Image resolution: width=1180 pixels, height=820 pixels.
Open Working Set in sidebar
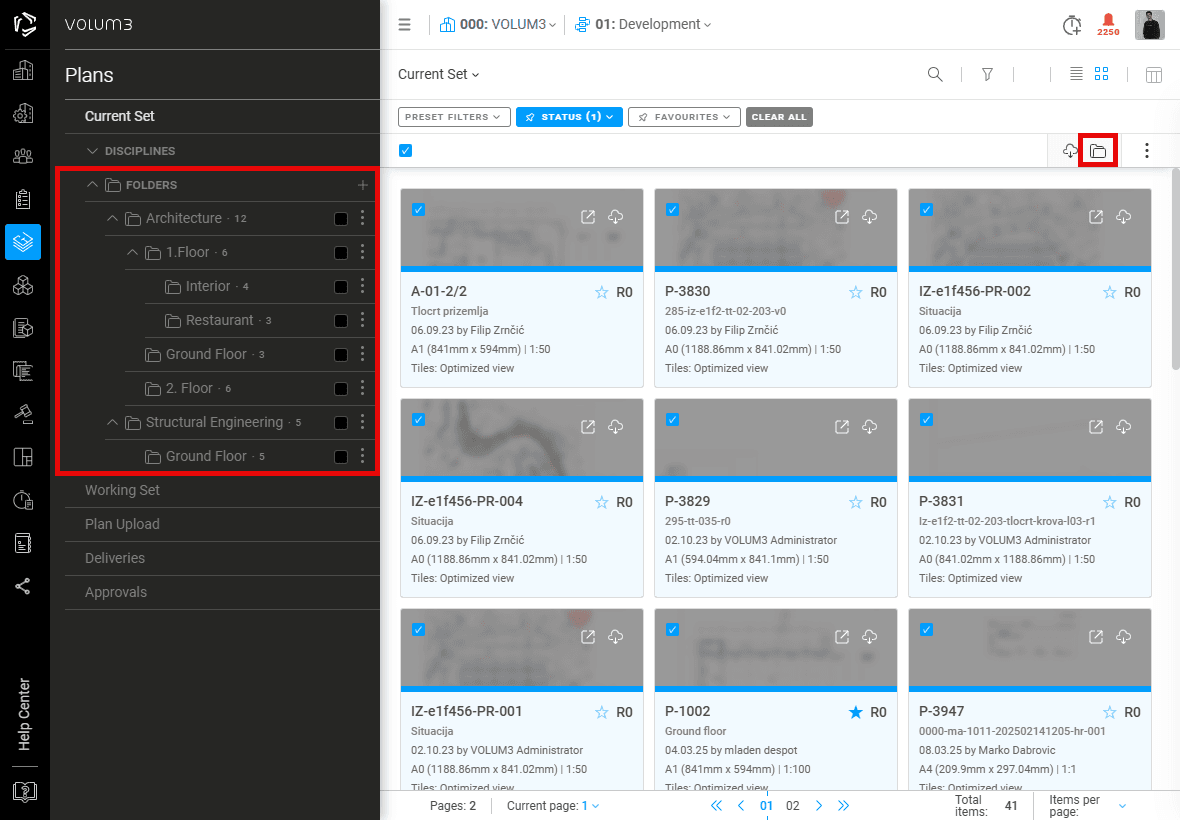point(122,490)
